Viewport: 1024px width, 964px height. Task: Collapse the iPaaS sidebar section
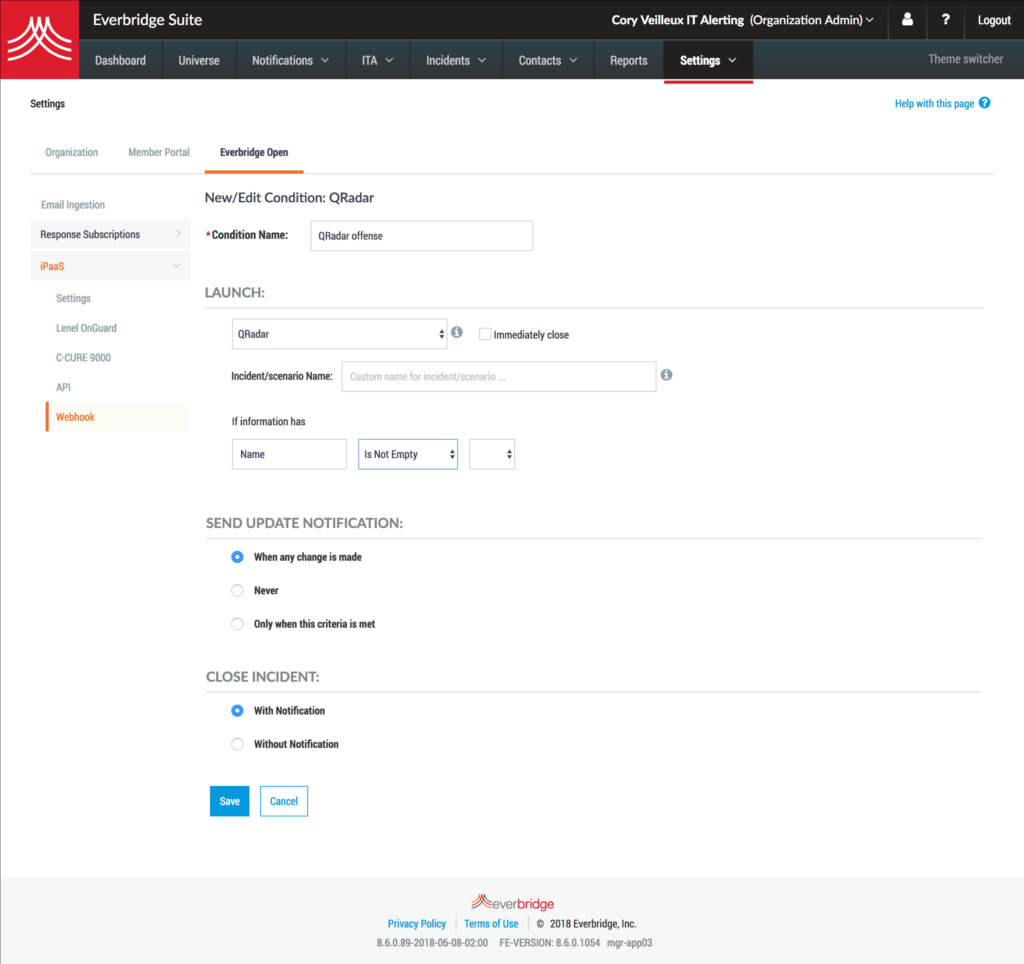point(110,266)
